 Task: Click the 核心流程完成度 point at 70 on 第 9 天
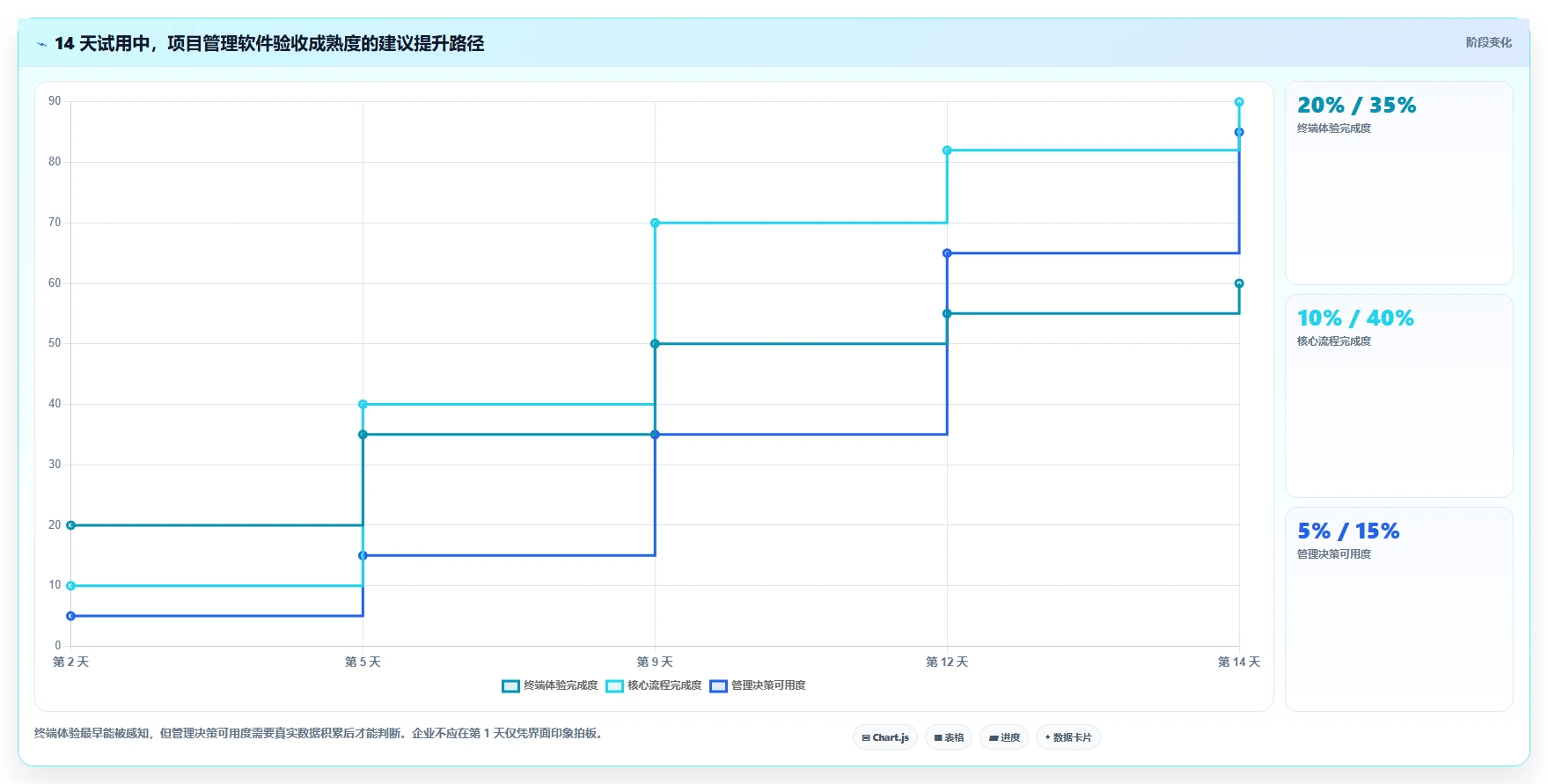click(655, 223)
